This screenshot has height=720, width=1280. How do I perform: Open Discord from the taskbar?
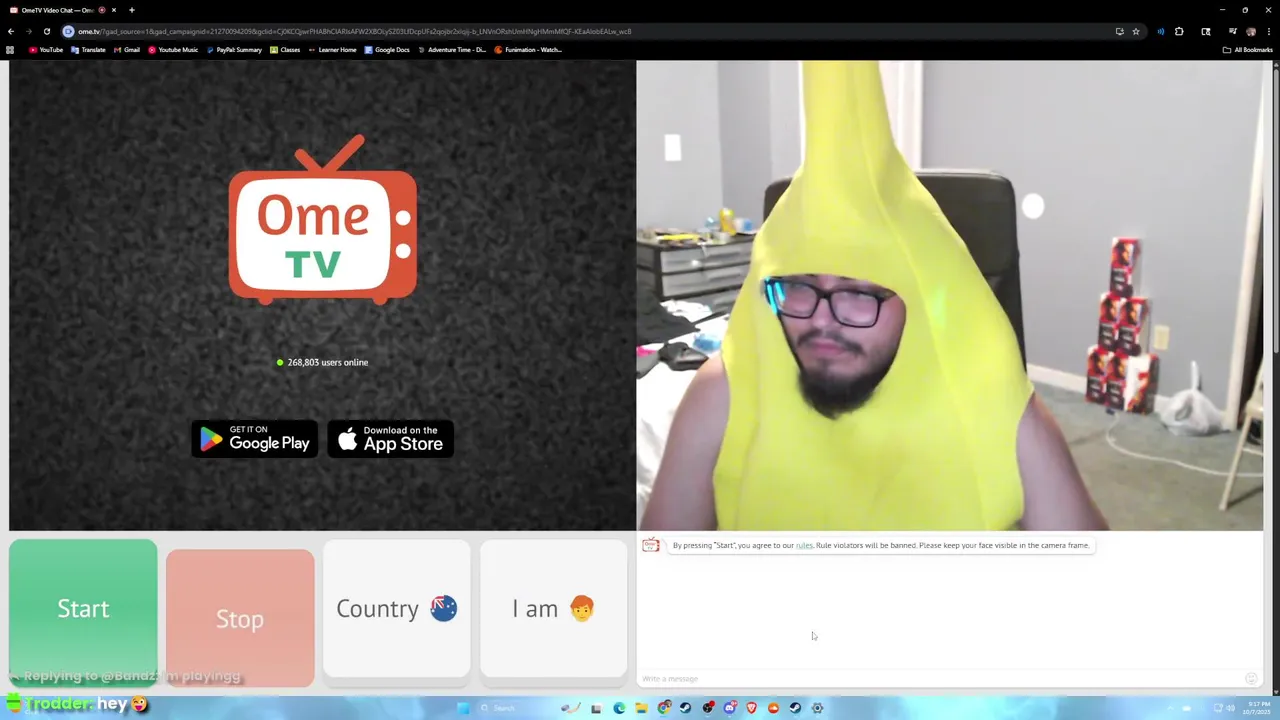tap(730, 708)
